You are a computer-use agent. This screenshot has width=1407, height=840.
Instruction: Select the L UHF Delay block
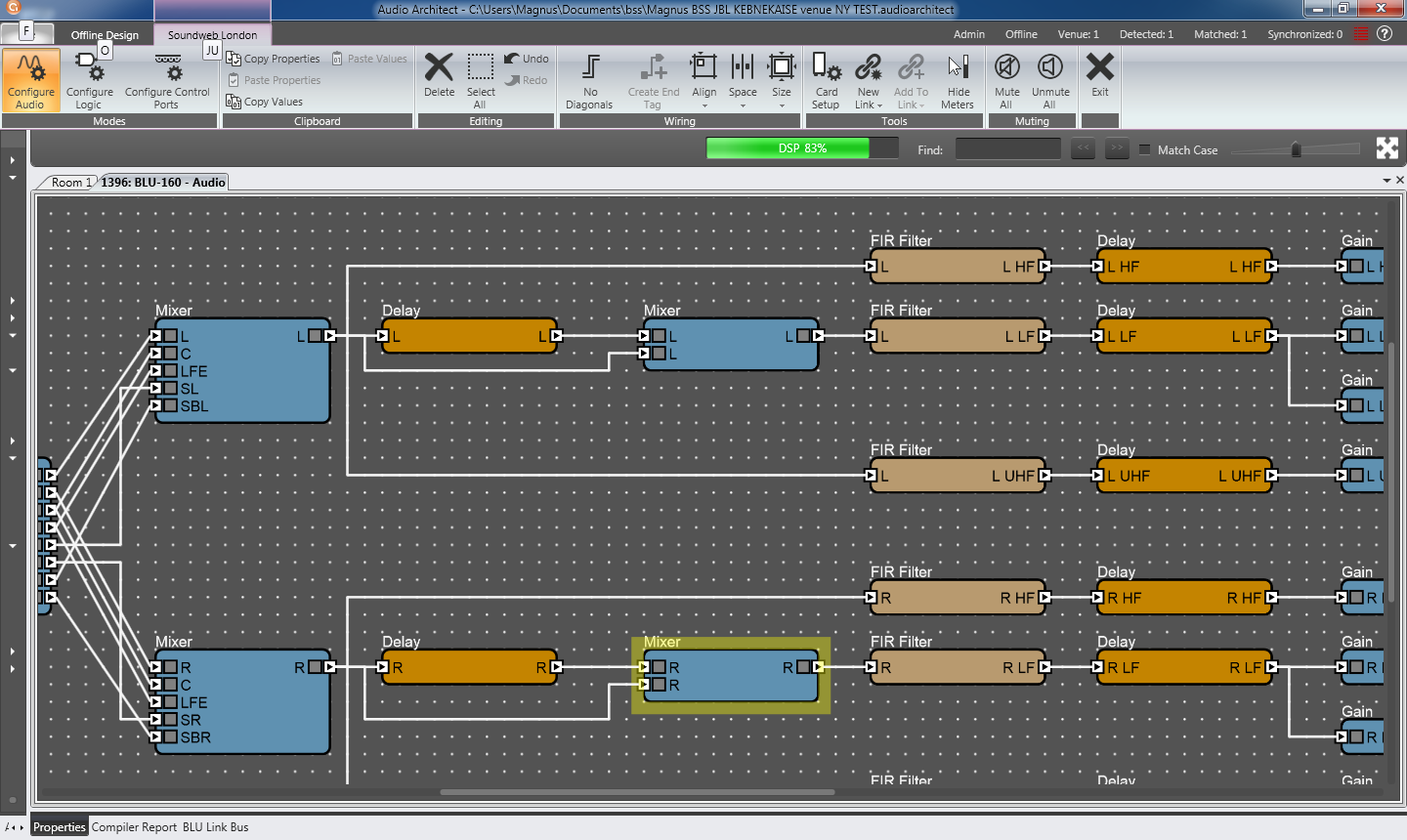coord(1184,476)
